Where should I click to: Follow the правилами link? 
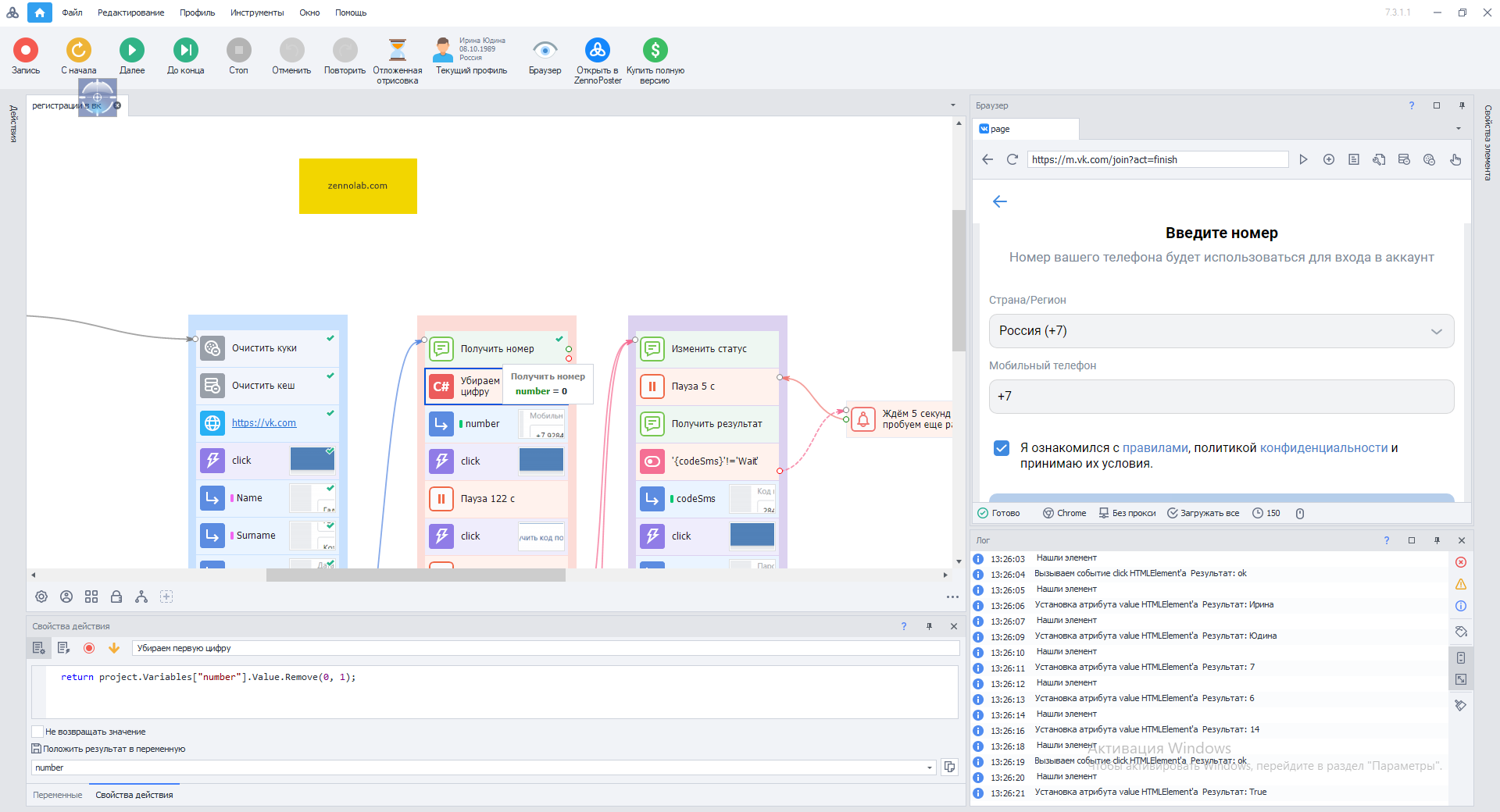[1155, 448]
